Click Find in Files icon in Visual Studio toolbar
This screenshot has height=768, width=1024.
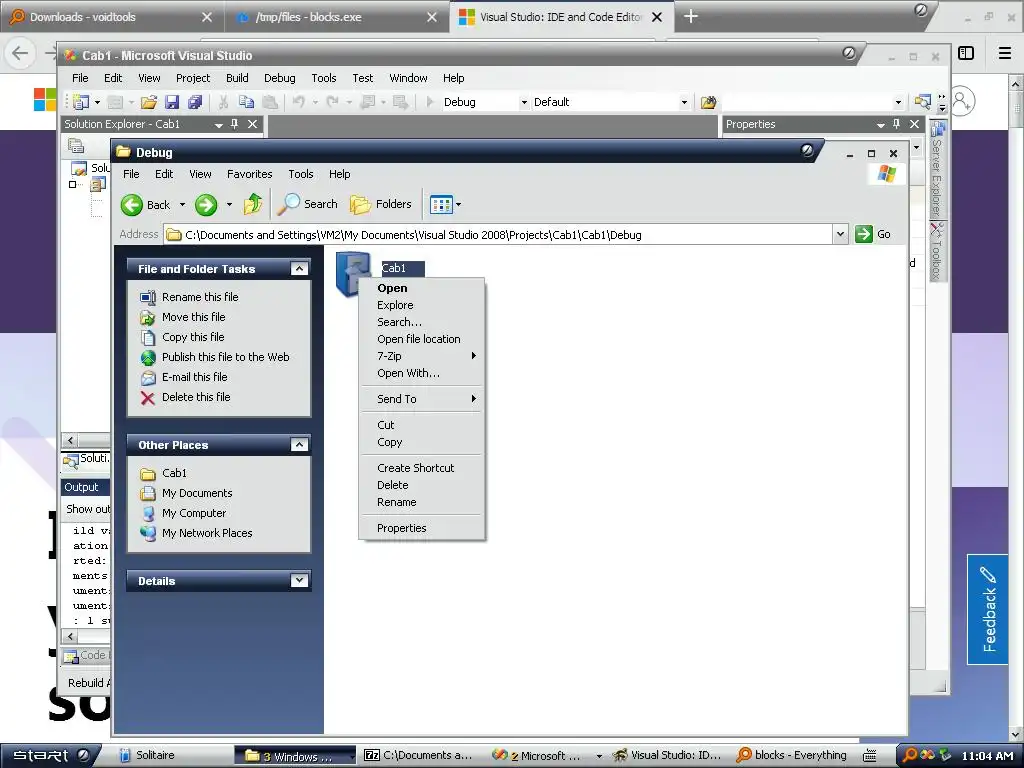709,102
